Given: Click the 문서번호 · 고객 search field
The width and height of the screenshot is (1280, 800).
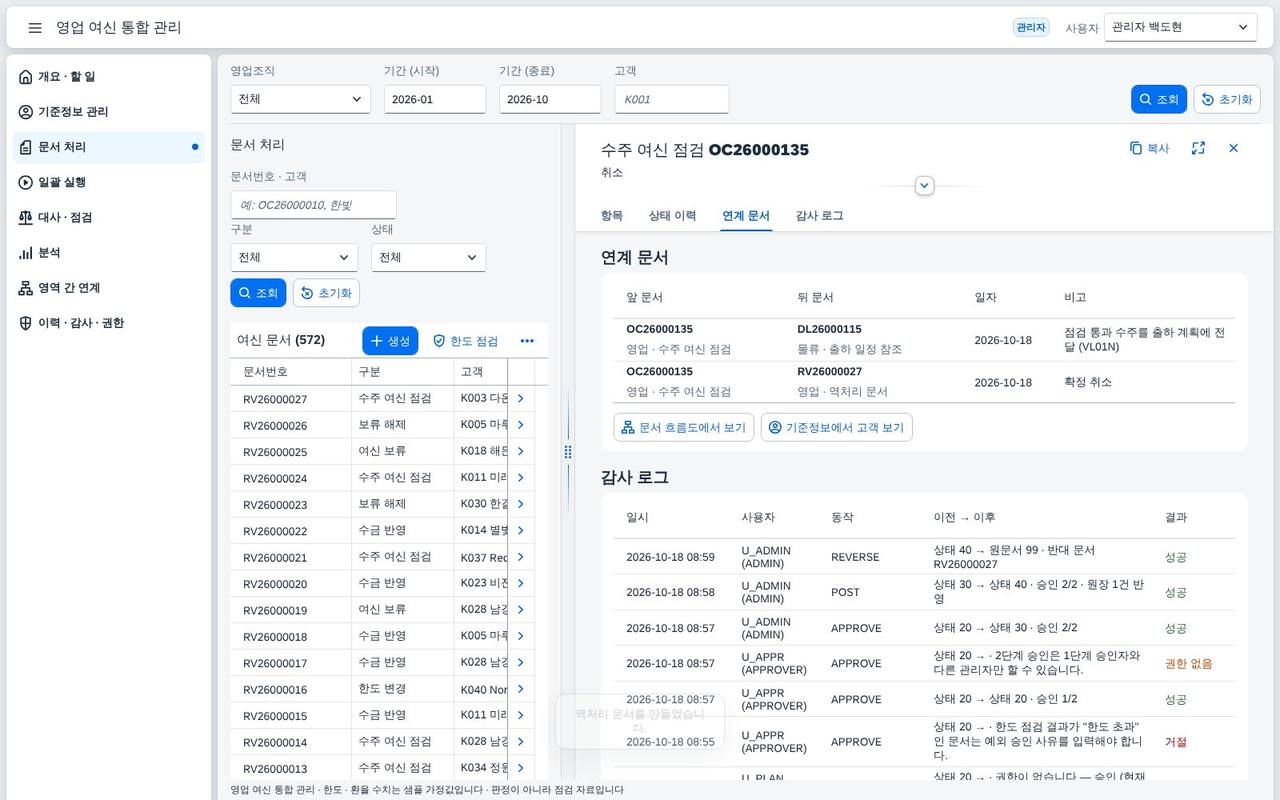Looking at the screenshot, I should point(313,205).
